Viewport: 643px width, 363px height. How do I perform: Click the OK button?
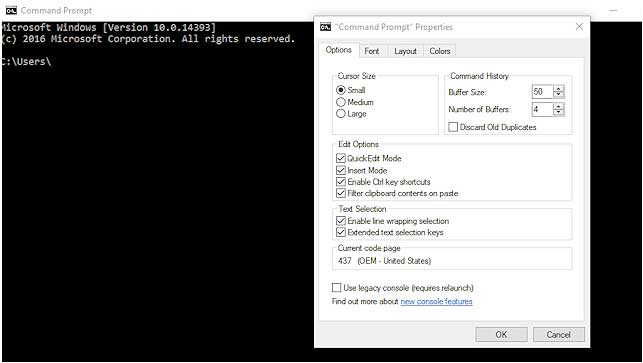[502, 334]
